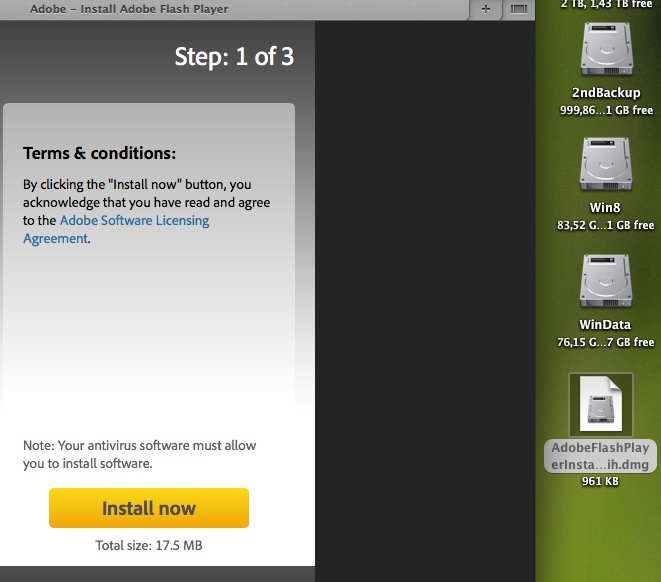Image resolution: width=661 pixels, height=582 pixels.
Task: Click the 999,86...1 GB free text
Action: (x=606, y=110)
